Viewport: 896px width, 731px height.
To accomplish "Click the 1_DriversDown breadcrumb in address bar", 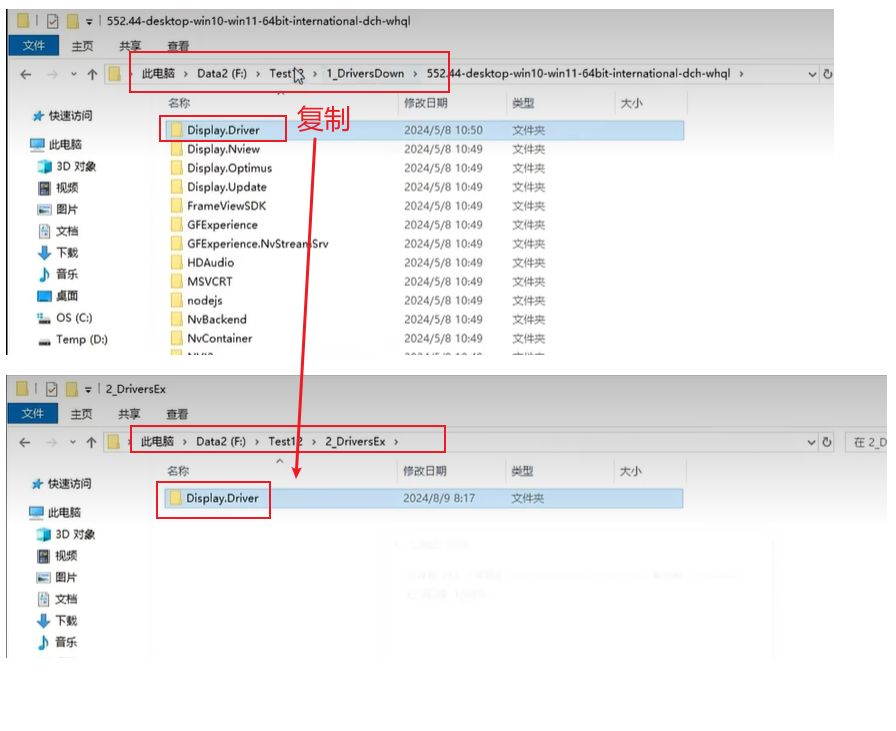I will 365,74.
